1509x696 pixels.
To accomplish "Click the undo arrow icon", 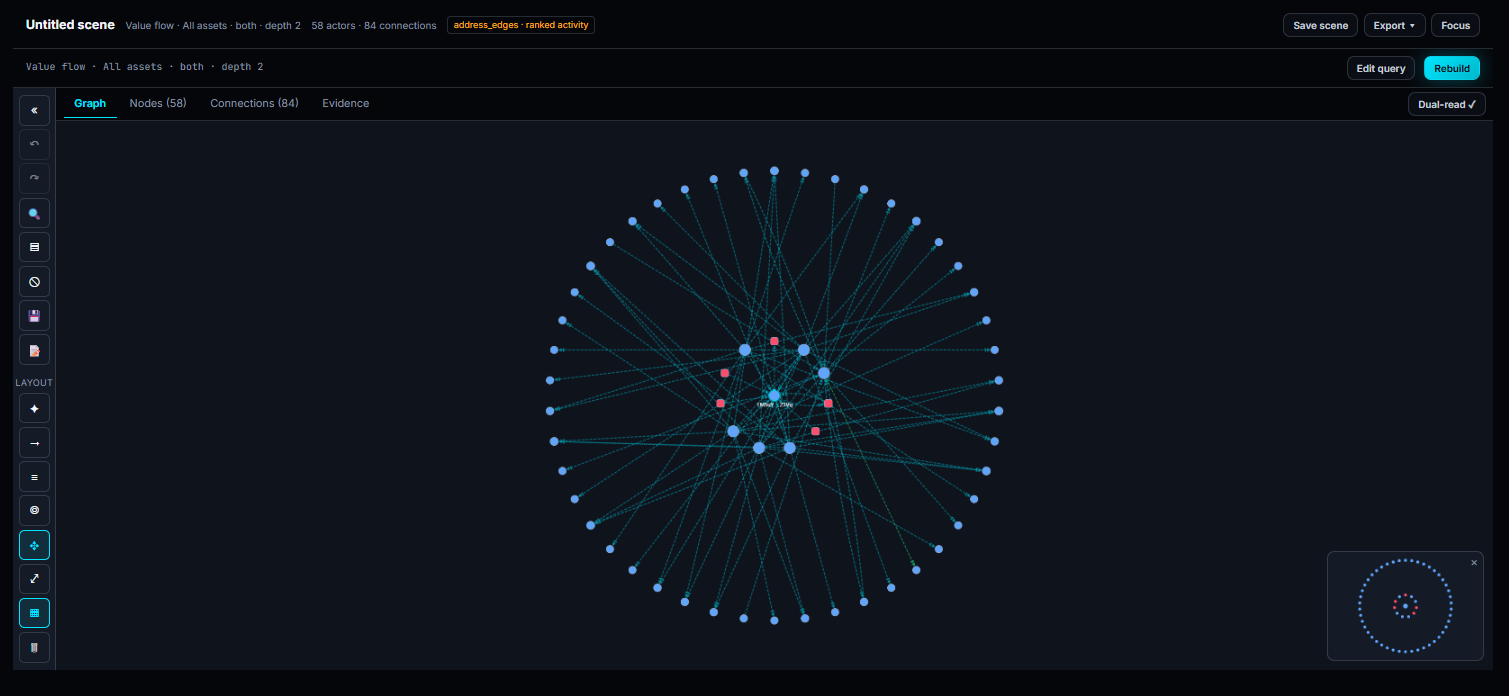I will tap(34, 145).
